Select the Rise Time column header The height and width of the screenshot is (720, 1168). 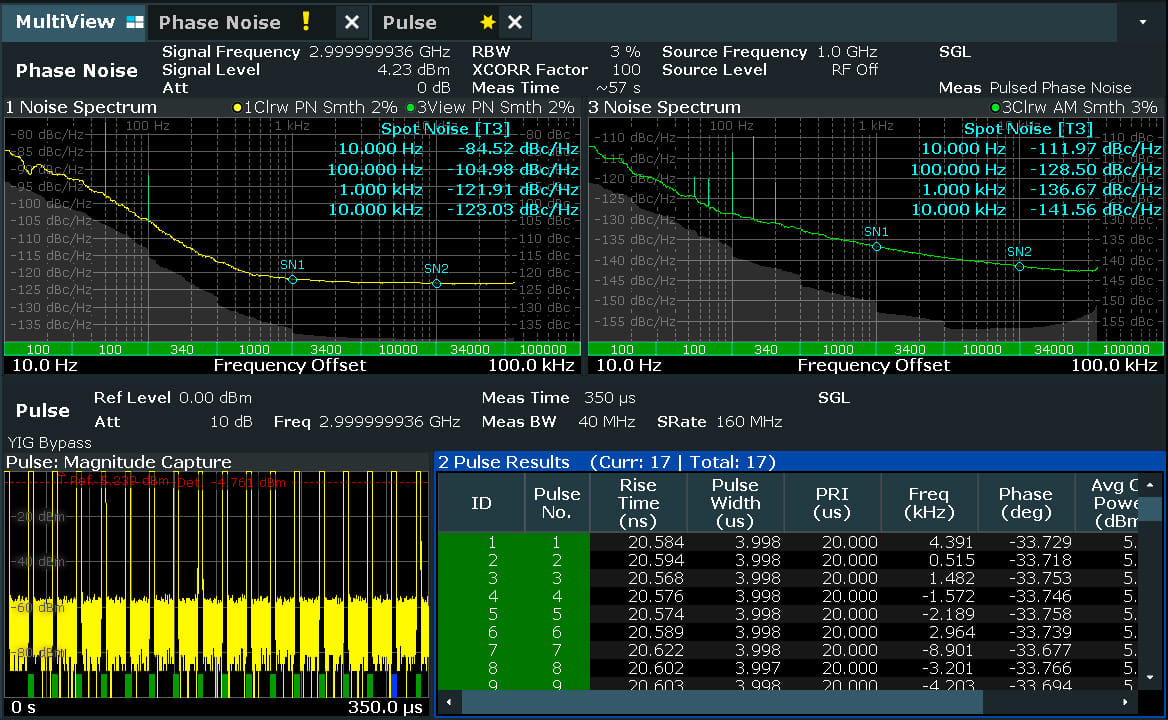click(638, 503)
